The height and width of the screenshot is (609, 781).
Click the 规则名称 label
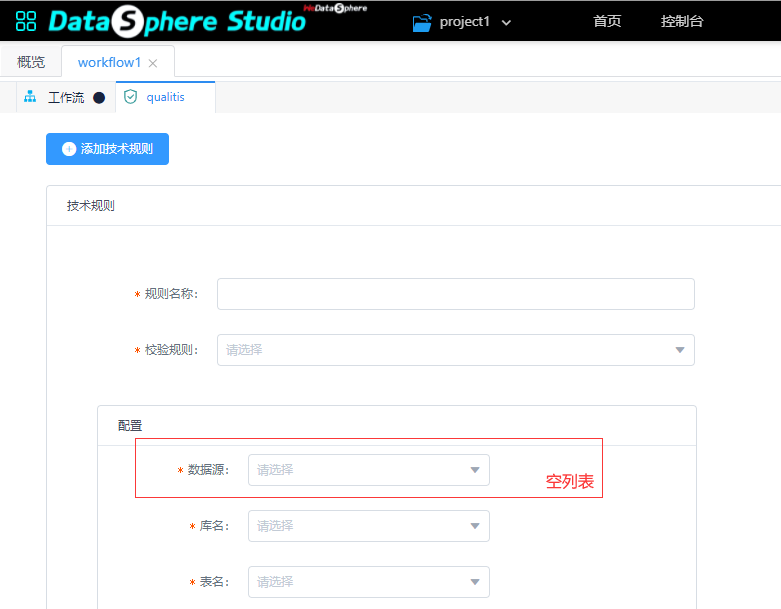(171, 294)
